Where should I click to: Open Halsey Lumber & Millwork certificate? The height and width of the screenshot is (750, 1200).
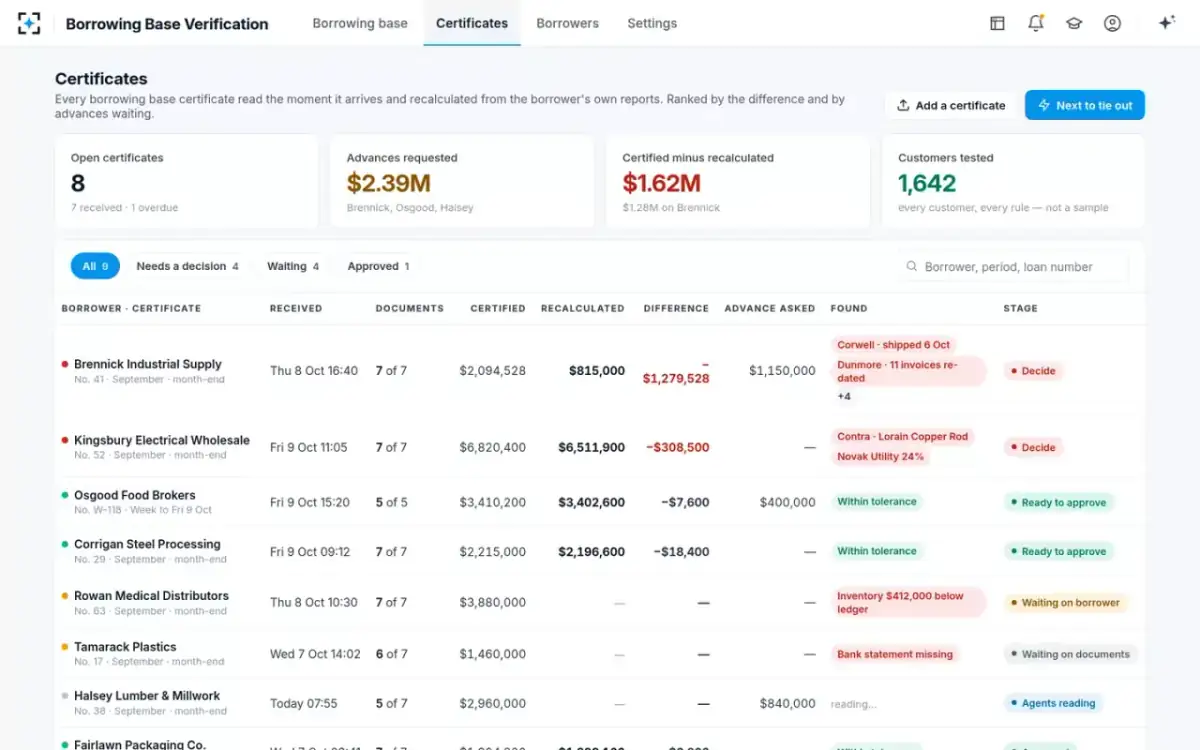click(600, 703)
